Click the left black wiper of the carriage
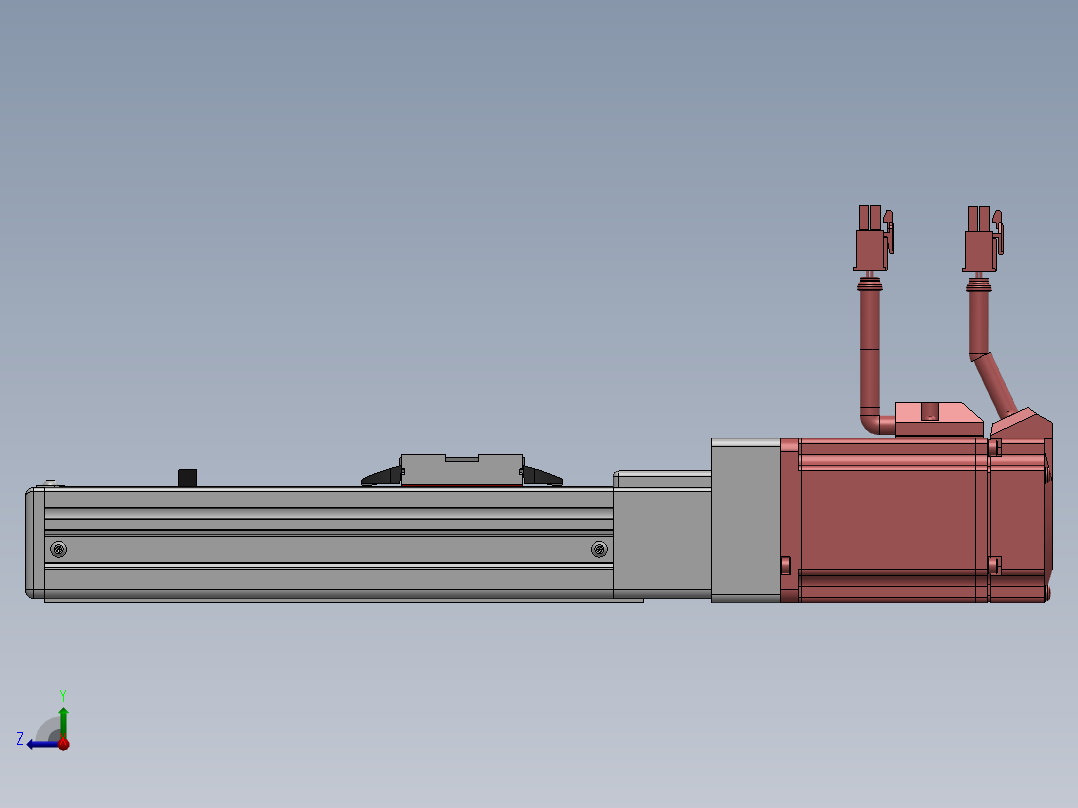1078x808 pixels. pos(381,477)
